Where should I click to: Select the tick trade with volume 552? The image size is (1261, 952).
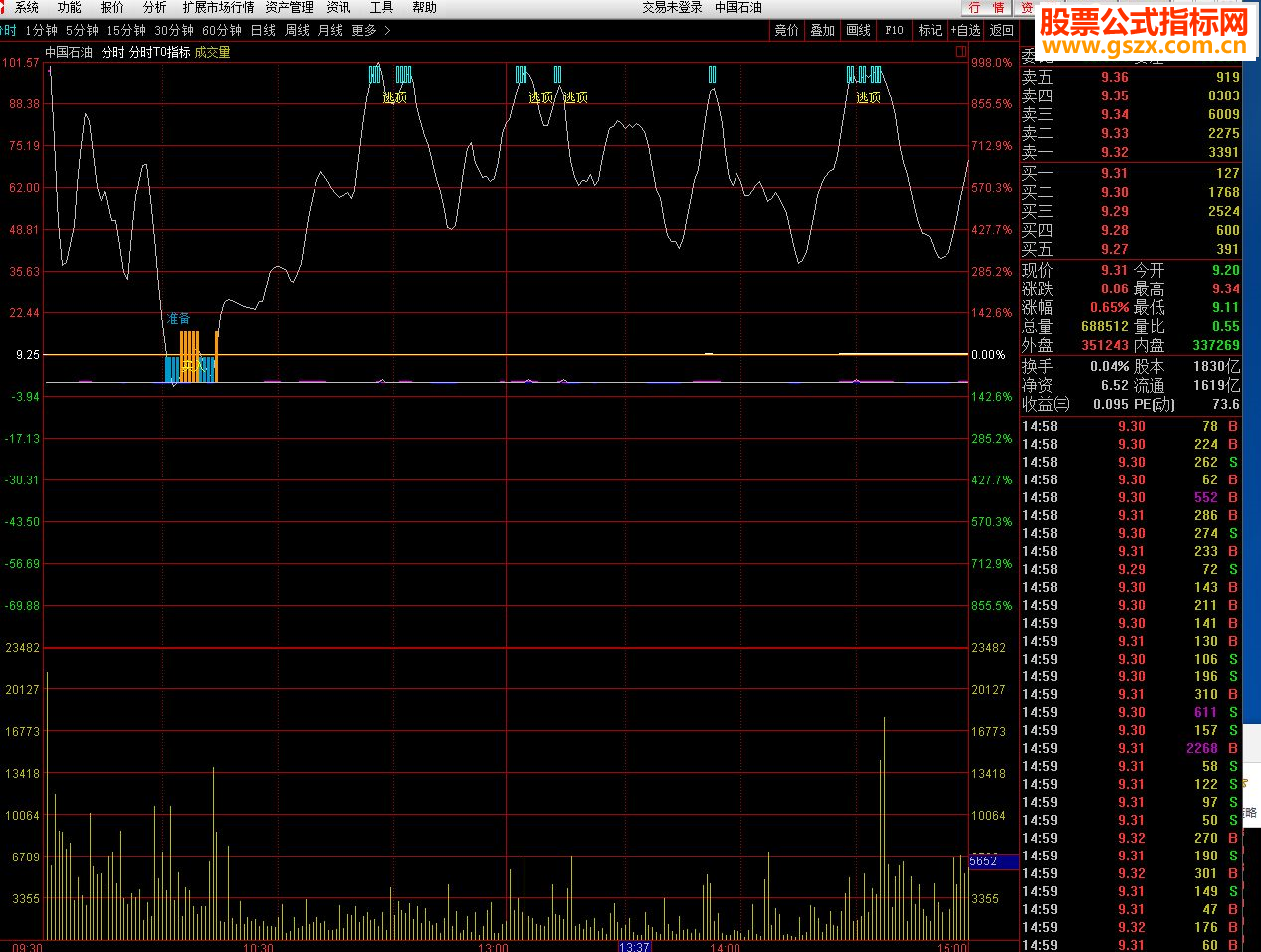[x=1132, y=497]
